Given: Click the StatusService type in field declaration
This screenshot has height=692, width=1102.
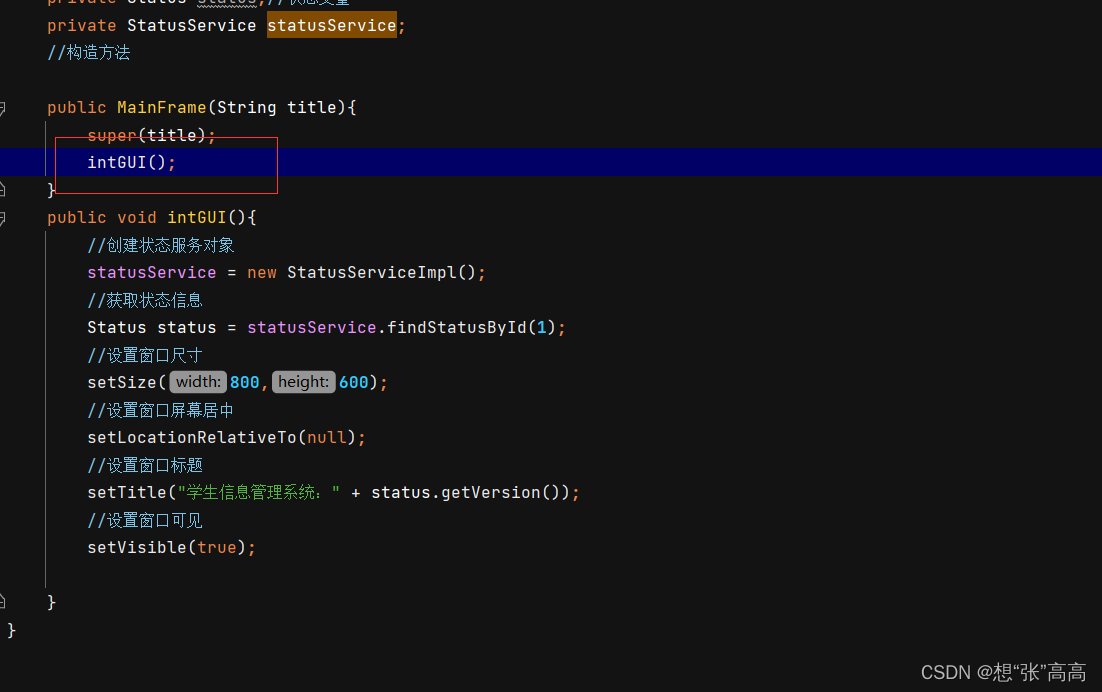Looking at the screenshot, I should (192, 26).
